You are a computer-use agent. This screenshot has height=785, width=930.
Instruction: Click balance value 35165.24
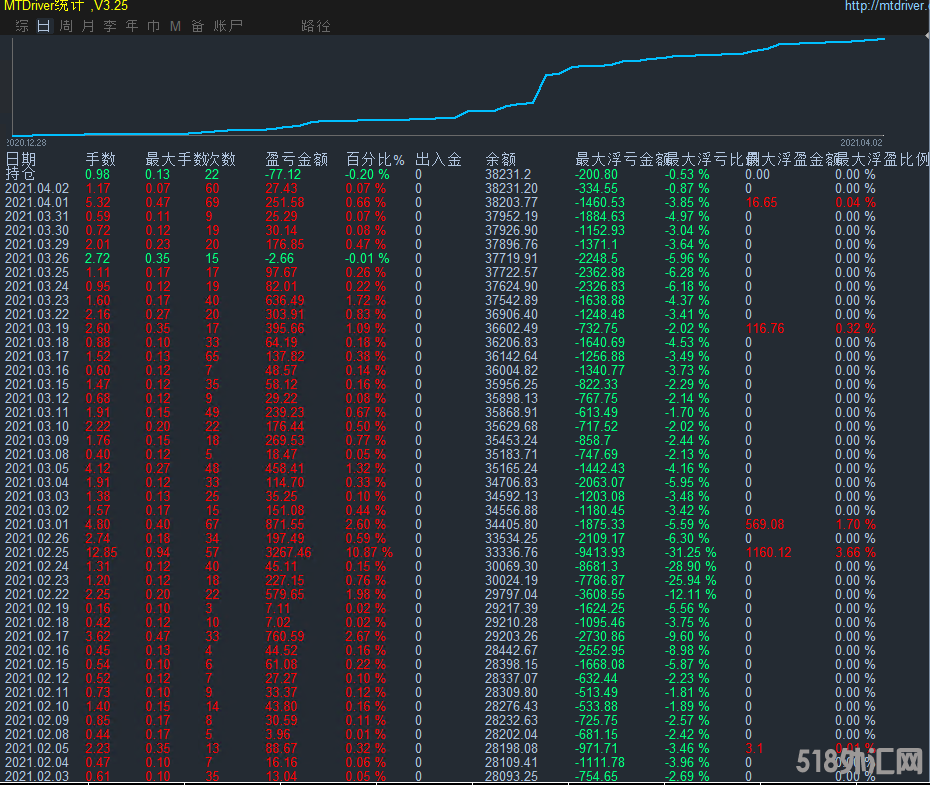[x=511, y=468]
